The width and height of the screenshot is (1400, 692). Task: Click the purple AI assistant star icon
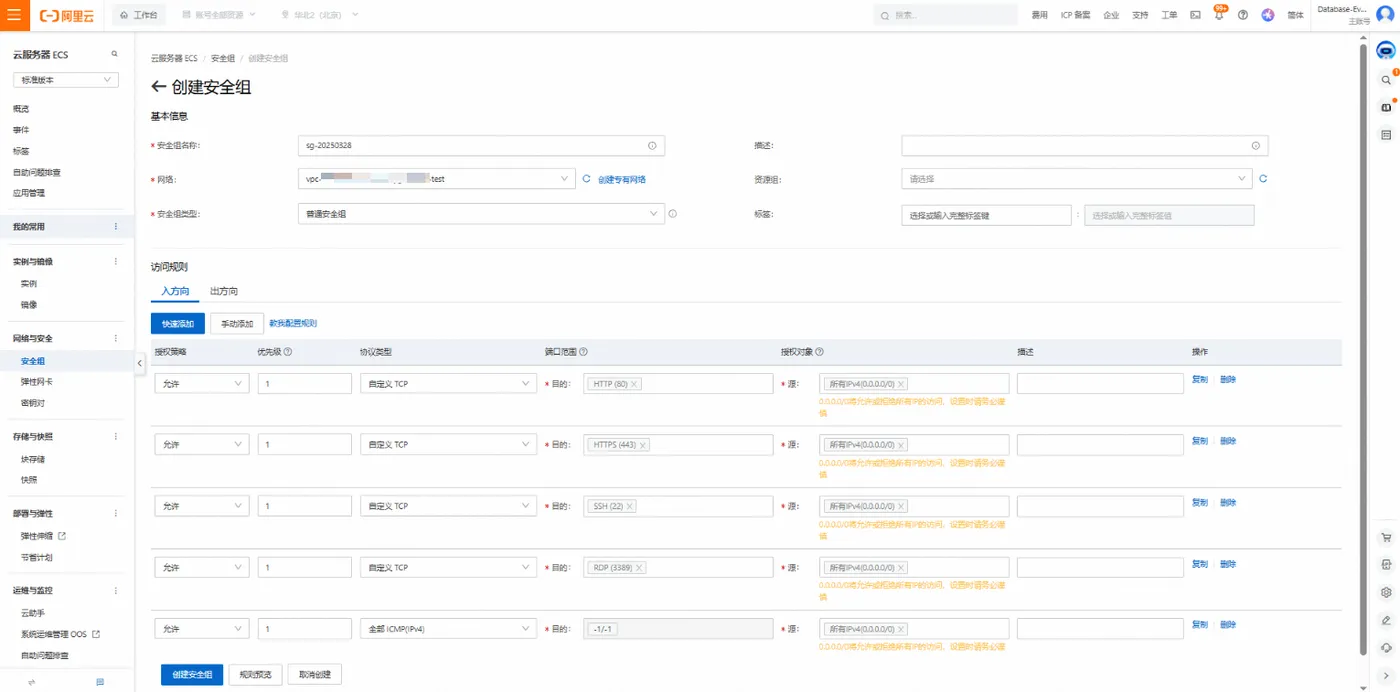point(1268,15)
